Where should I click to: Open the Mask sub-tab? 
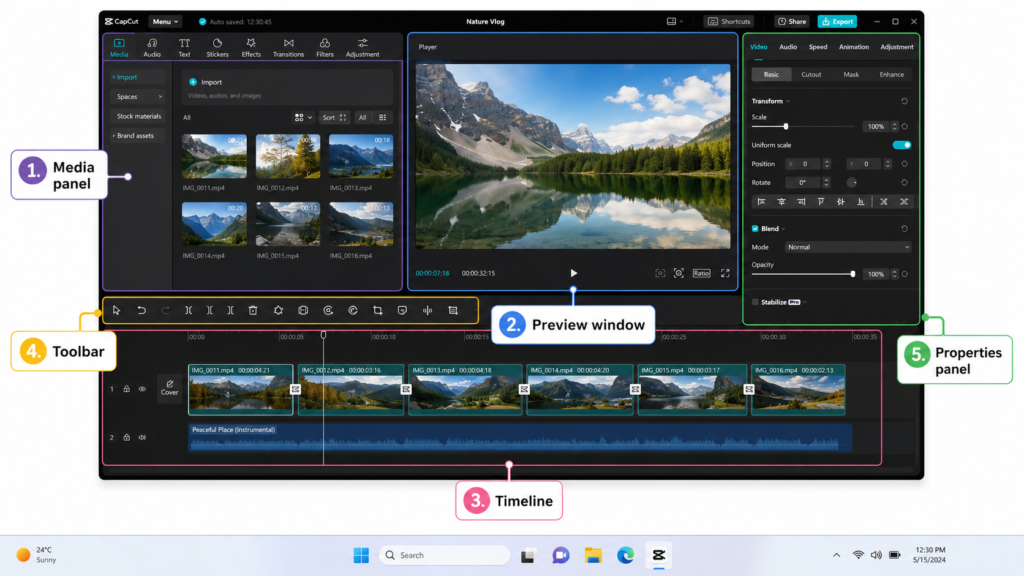point(851,74)
